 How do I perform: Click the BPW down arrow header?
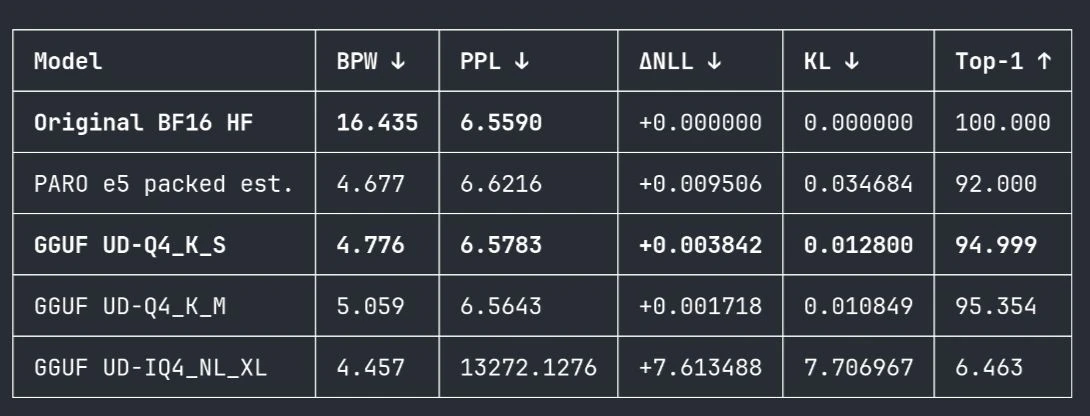point(371,61)
